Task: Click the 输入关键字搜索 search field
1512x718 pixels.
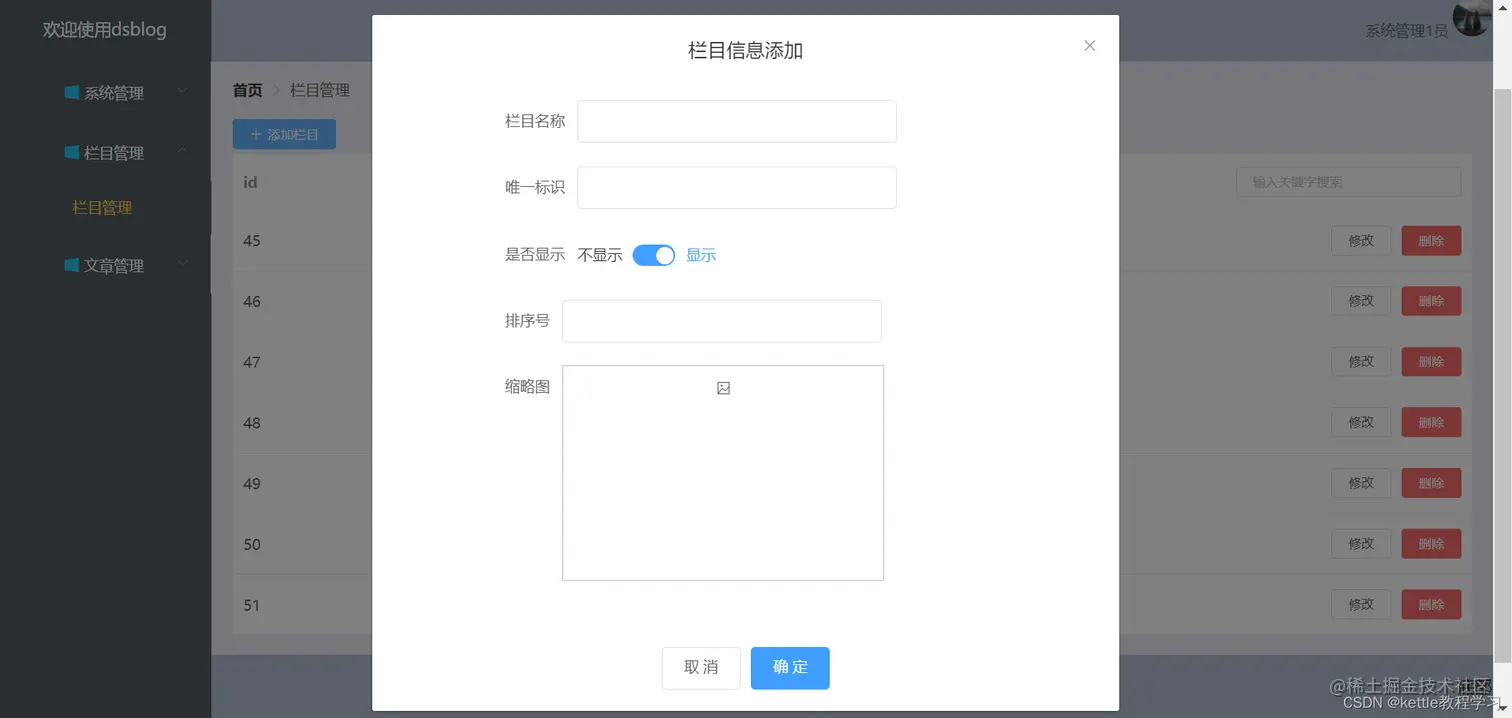Action: 1348,181
